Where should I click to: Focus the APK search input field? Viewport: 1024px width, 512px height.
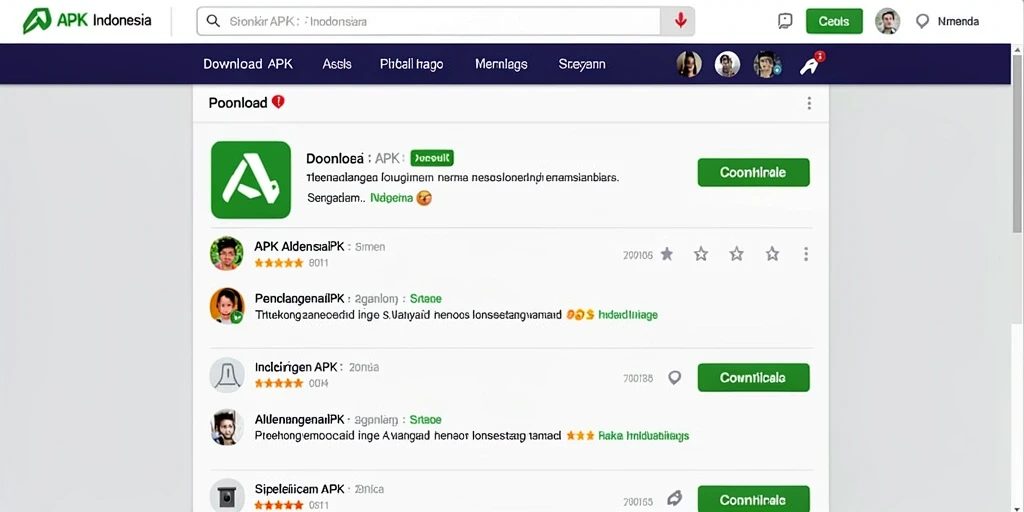[x=428, y=21]
